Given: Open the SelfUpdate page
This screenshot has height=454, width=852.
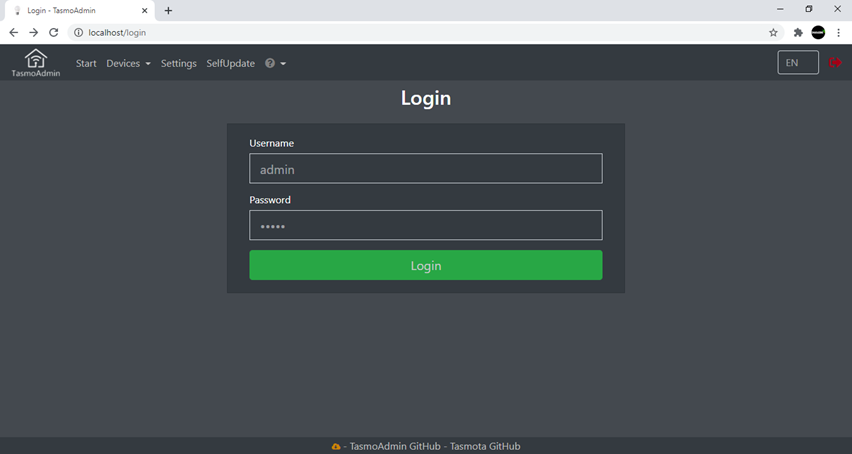Looking at the screenshot, I should 230,63.
